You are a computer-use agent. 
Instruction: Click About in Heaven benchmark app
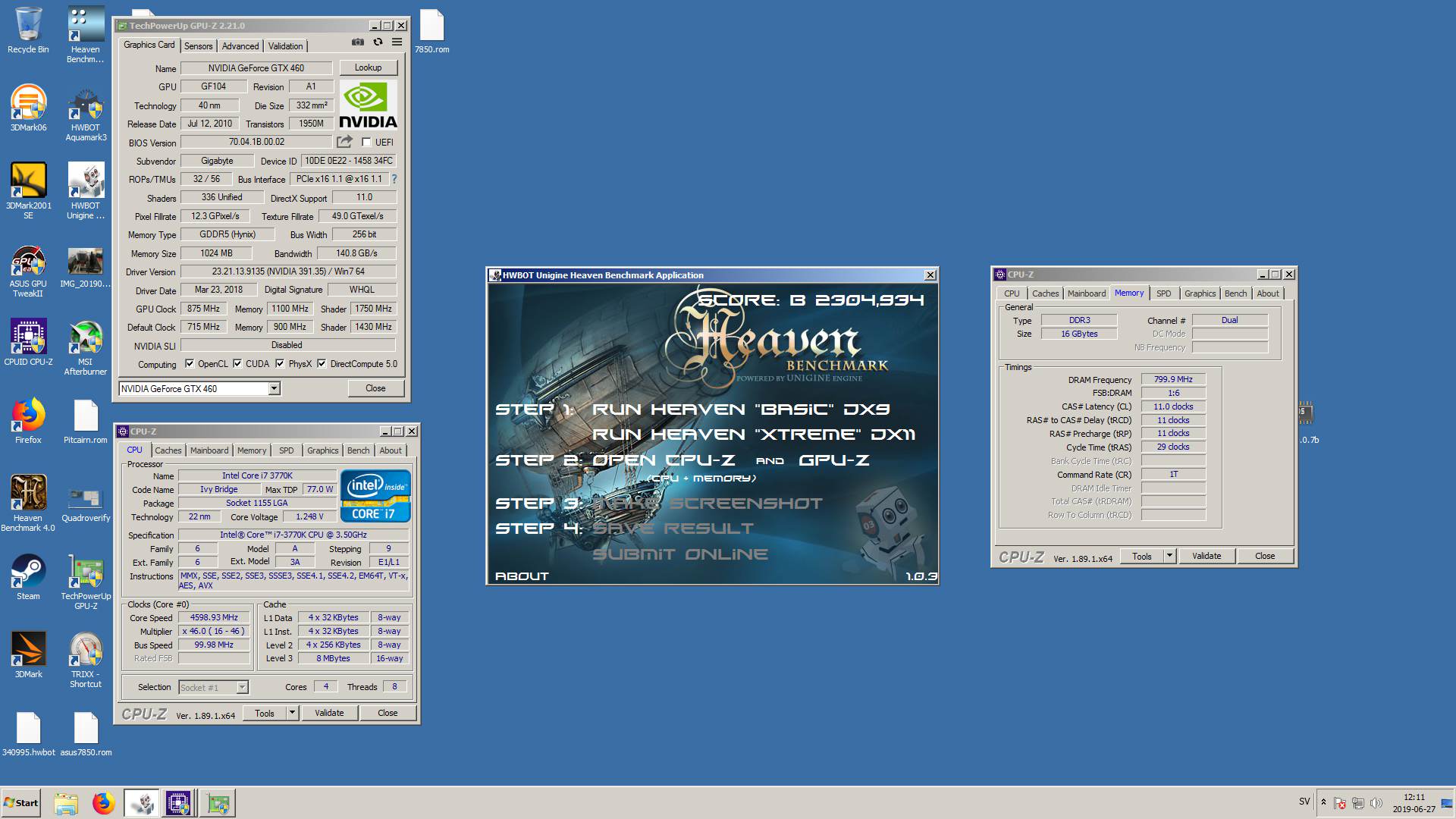click(522, 576)
